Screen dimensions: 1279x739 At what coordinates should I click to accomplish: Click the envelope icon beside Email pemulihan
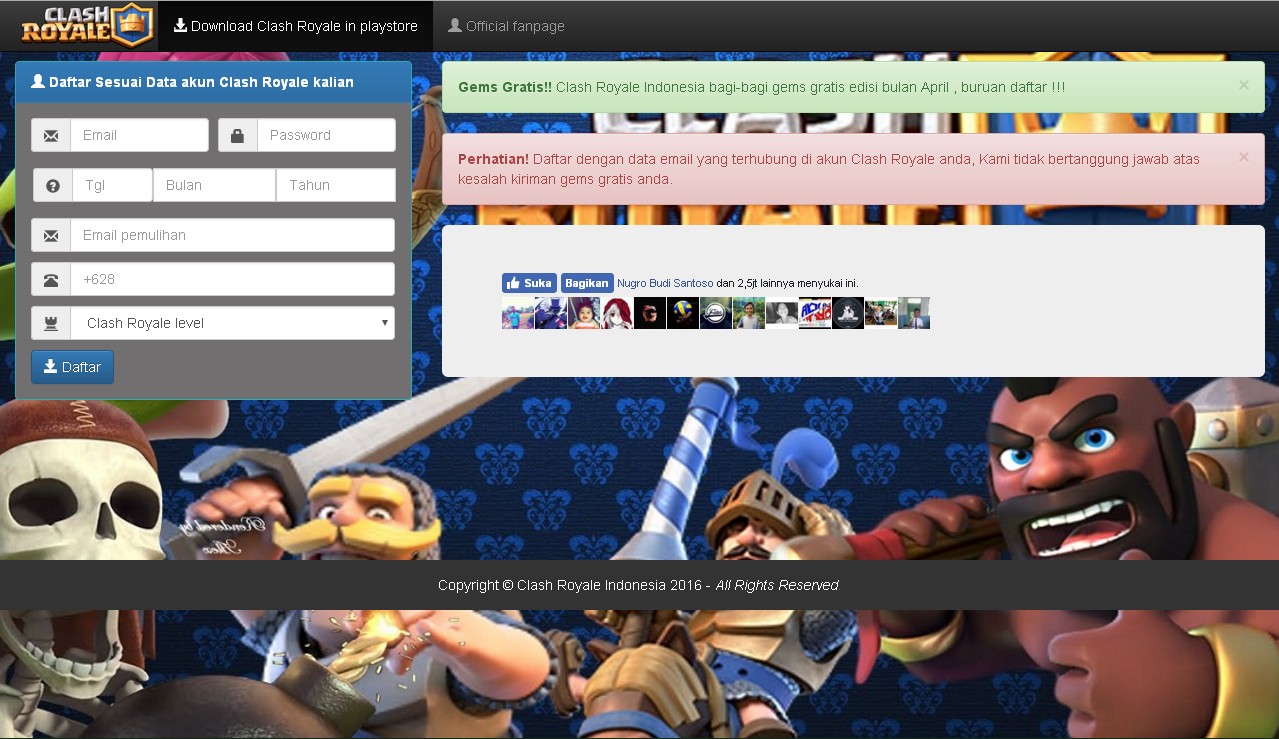51,235
